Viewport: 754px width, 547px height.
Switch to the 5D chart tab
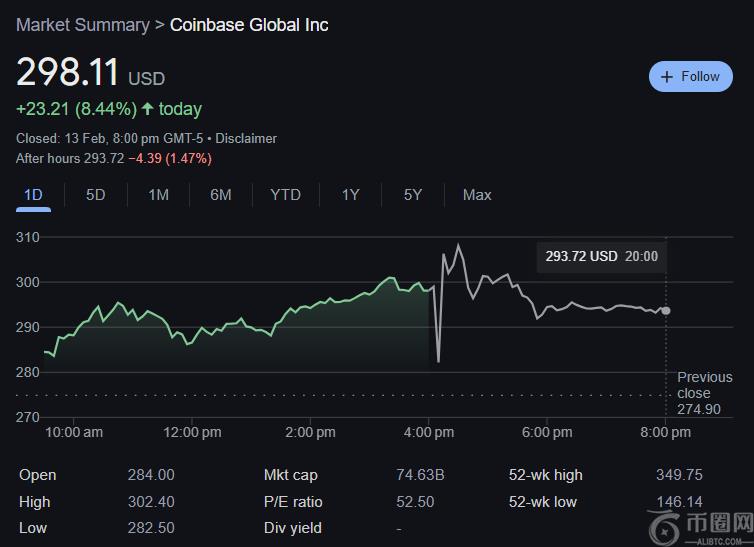(95, 195)
